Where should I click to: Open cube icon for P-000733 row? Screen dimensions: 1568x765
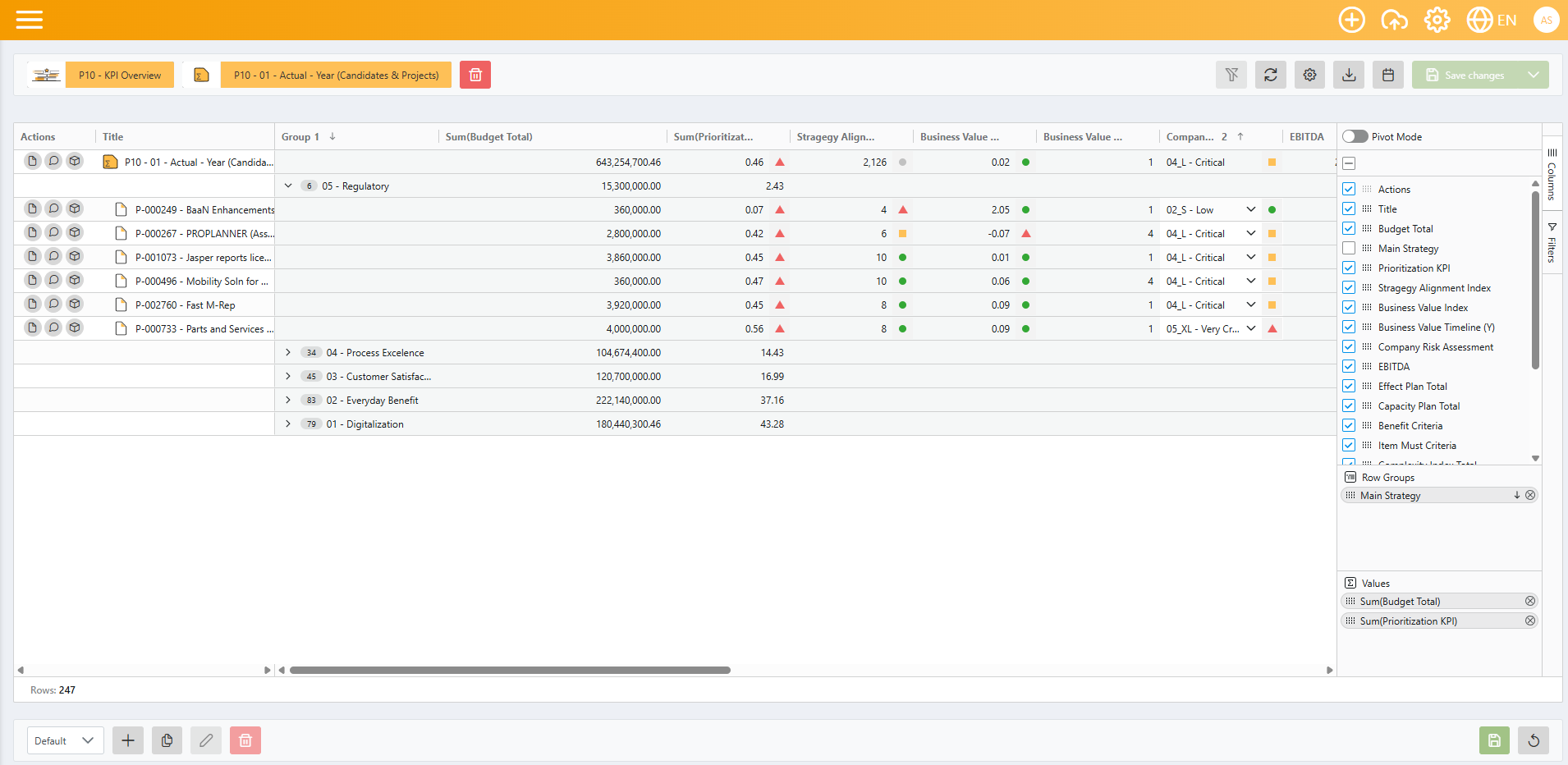[x=75, y=328]
